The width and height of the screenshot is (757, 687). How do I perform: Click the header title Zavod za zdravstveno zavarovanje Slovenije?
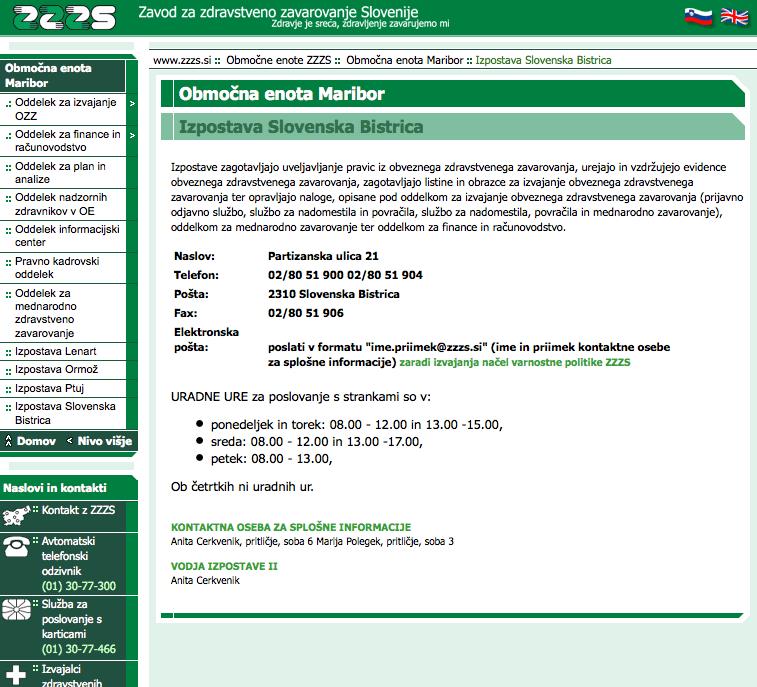click(x=278, y=12)
